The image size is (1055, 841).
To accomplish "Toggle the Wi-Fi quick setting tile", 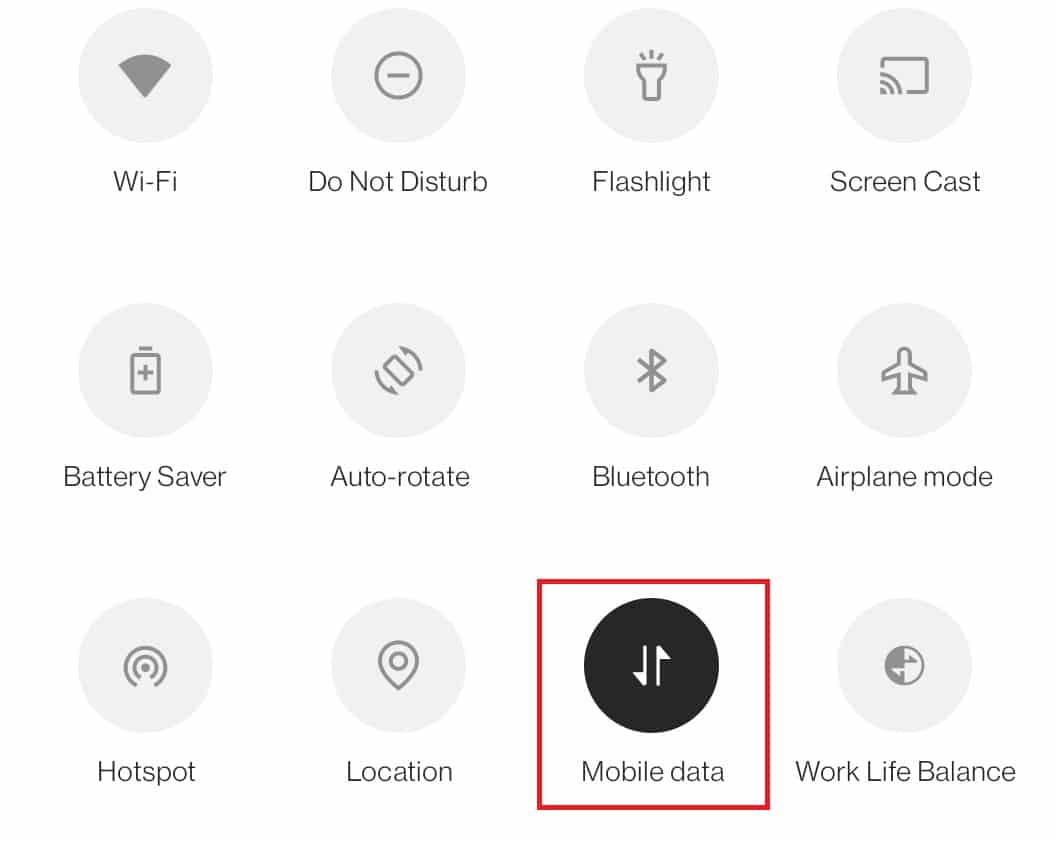I will click(145, 75).
